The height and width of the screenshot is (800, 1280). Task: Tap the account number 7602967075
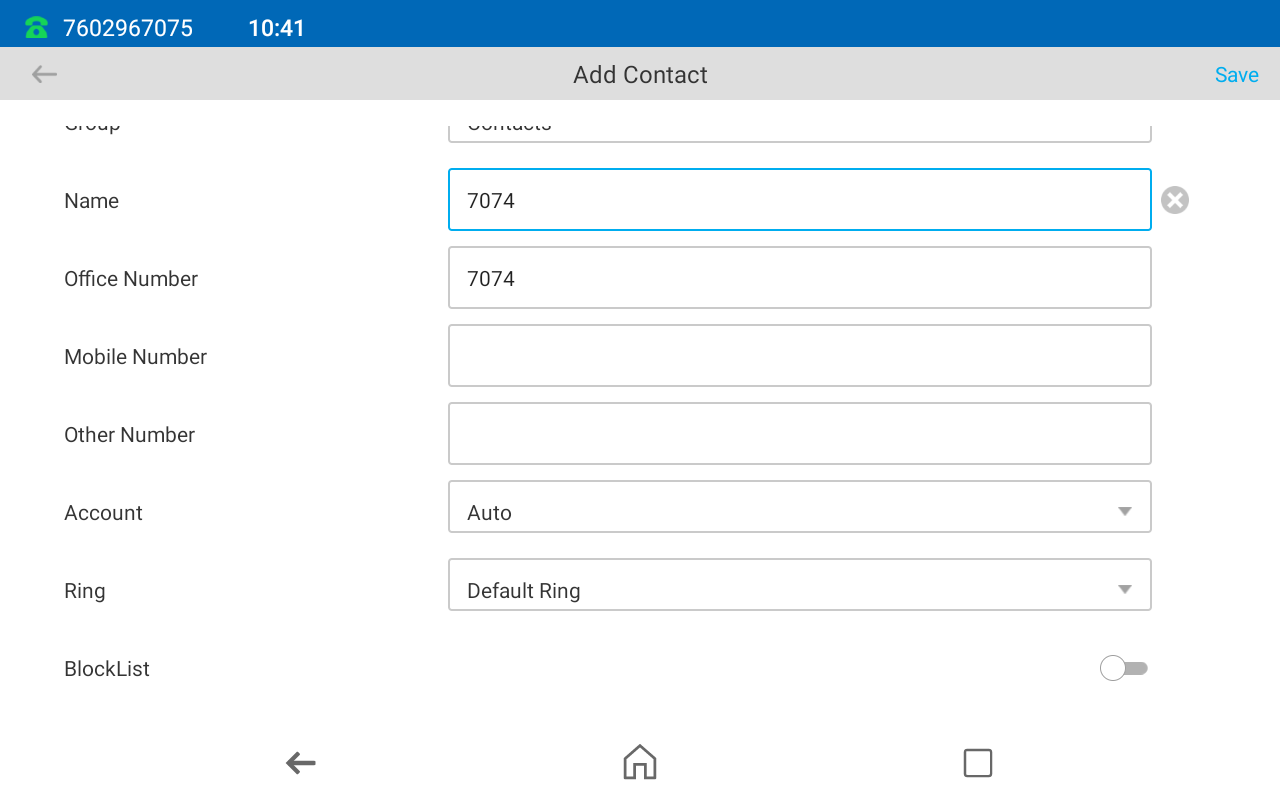128,28
